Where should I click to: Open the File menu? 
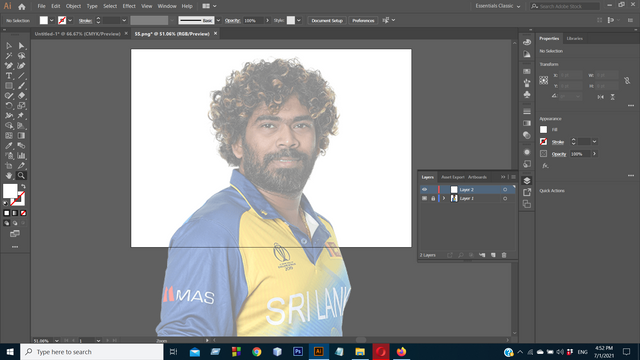pyautogui.click(x=41, y=6)
